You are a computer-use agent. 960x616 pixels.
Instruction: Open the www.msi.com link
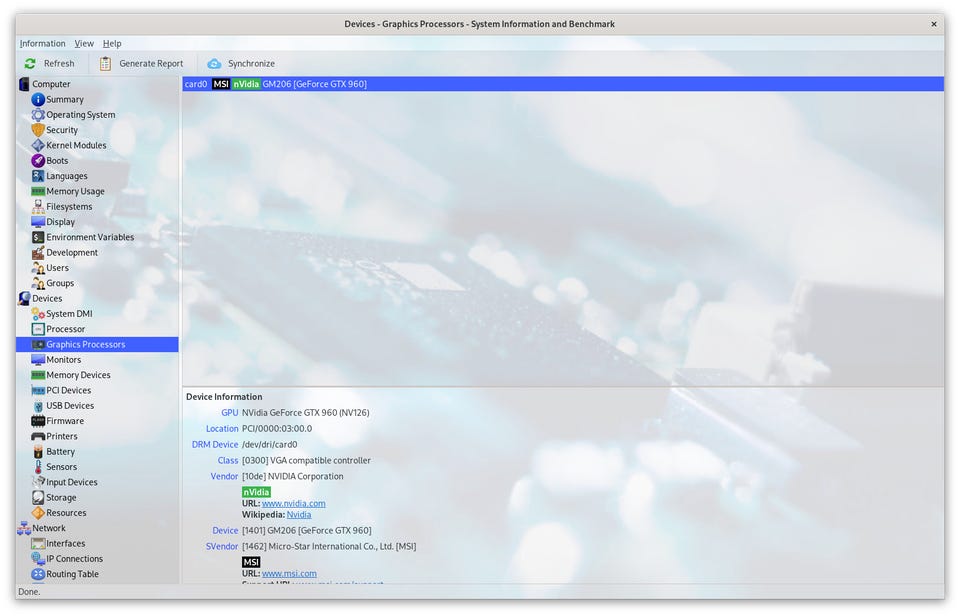(x=289, y=574)
